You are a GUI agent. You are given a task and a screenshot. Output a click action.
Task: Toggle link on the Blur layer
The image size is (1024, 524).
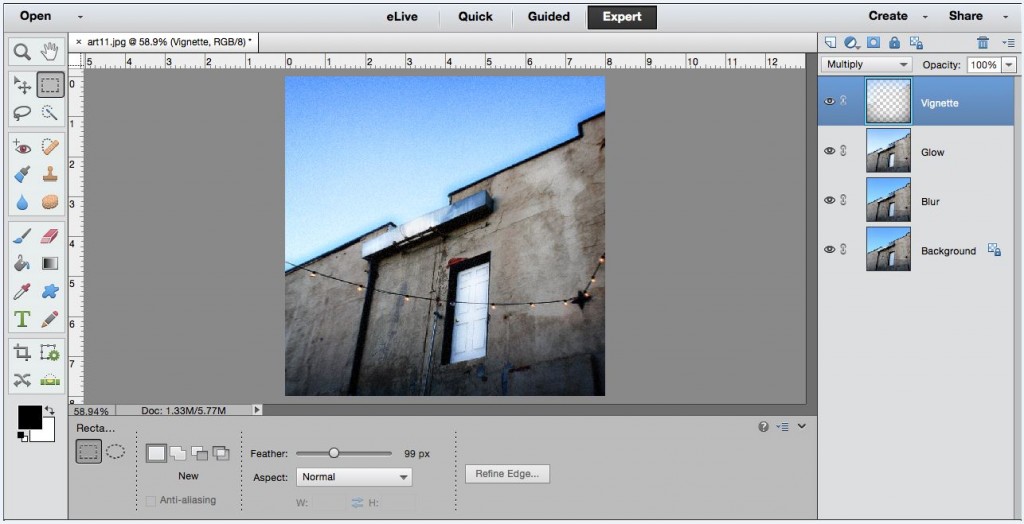[844, 201]
